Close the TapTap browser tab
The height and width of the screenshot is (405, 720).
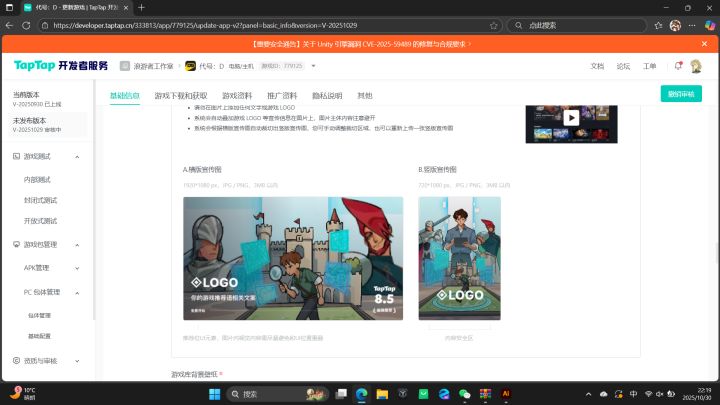click(126, 8)
